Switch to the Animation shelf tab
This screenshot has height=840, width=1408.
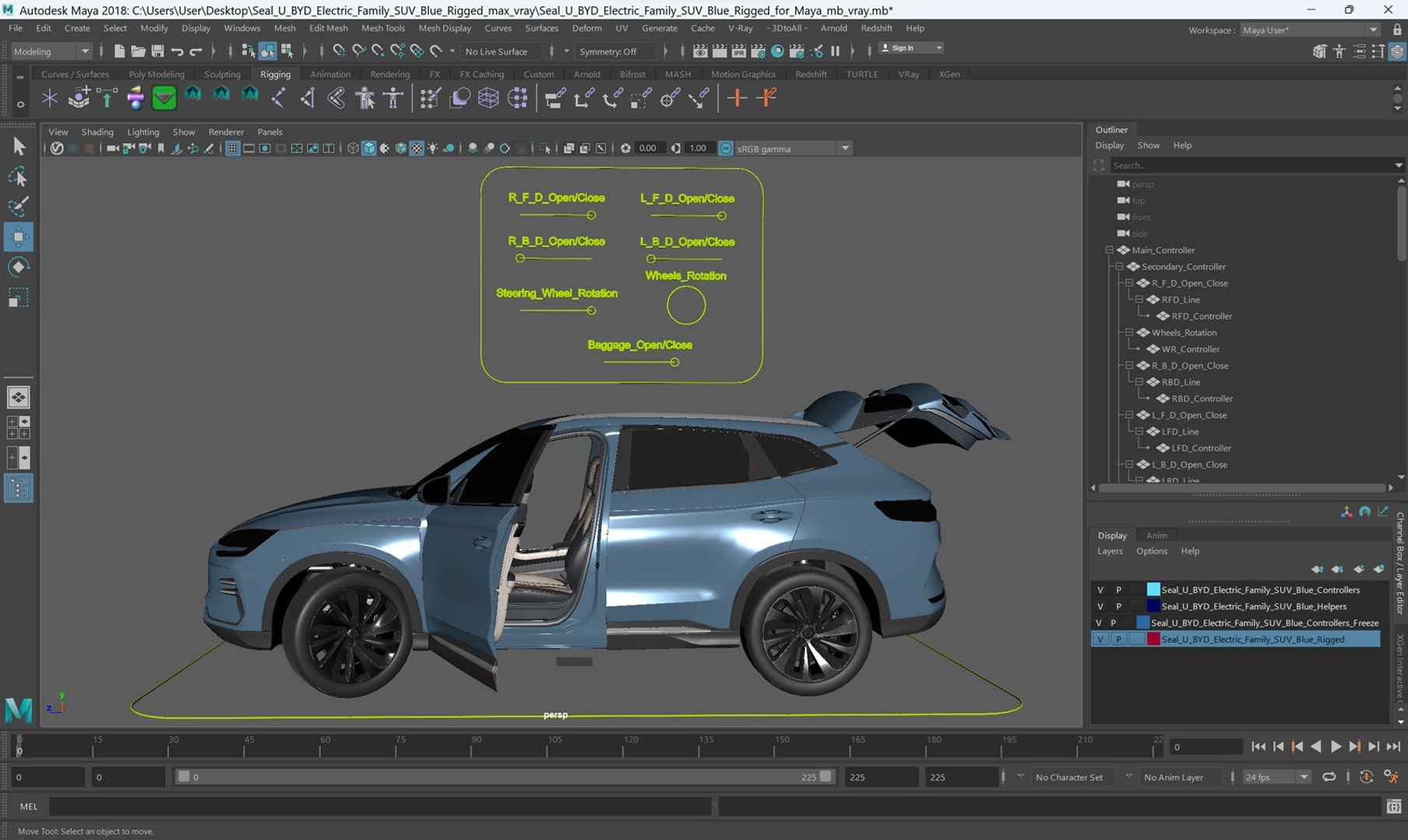[330, 74]
